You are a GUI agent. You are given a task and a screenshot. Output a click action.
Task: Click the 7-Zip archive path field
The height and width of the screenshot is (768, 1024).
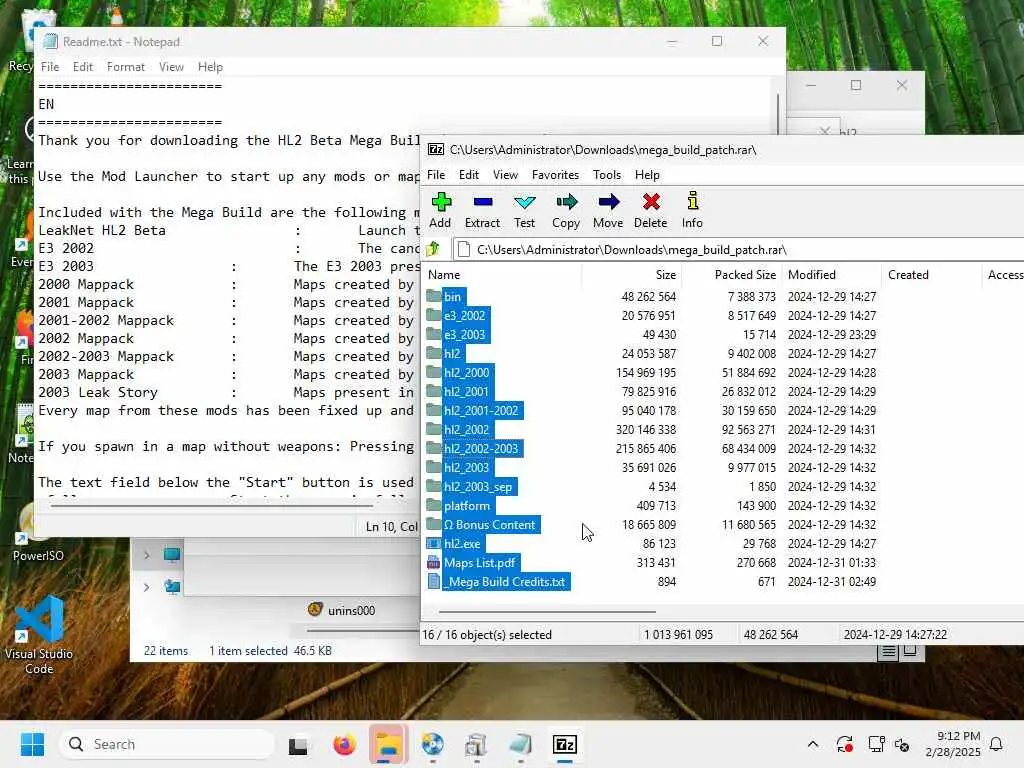[738, 249]
